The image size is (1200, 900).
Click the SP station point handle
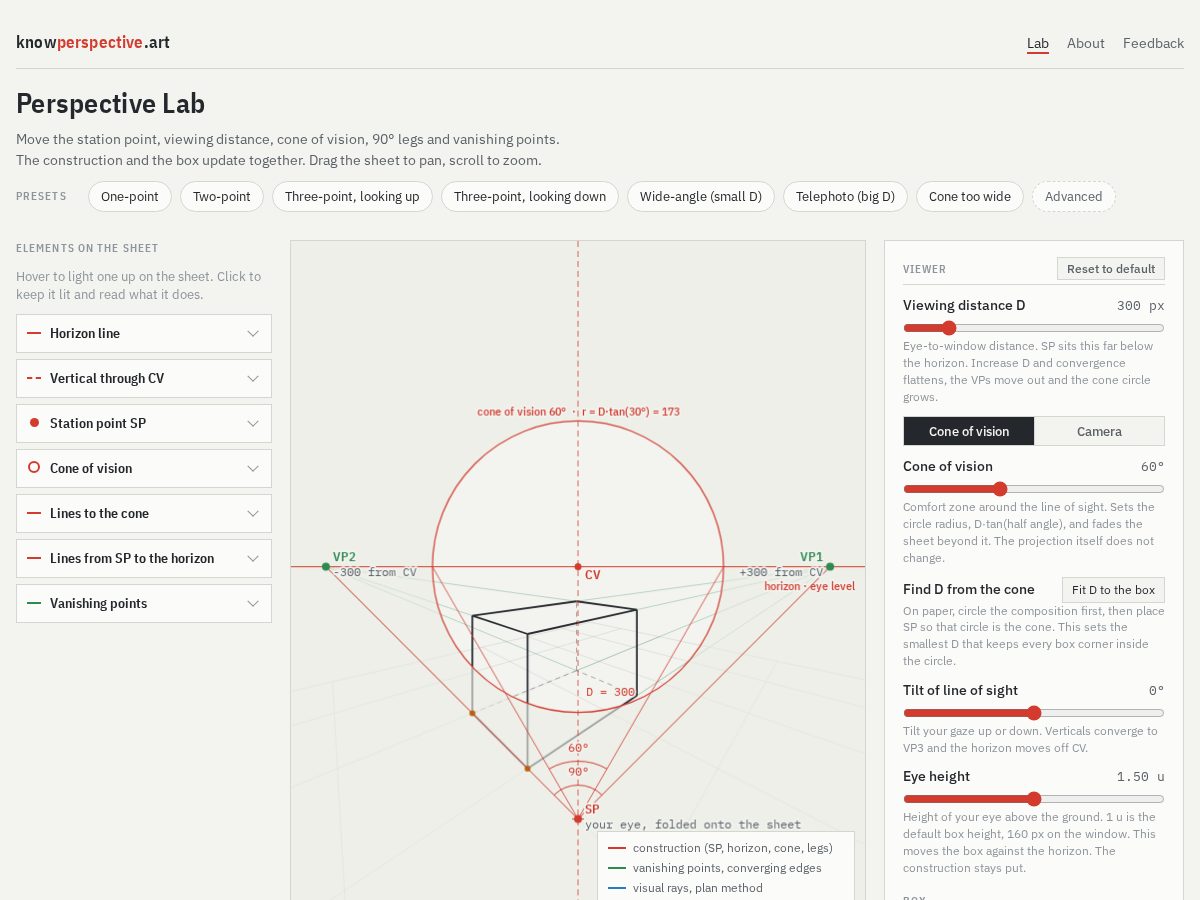coord(578,819)
